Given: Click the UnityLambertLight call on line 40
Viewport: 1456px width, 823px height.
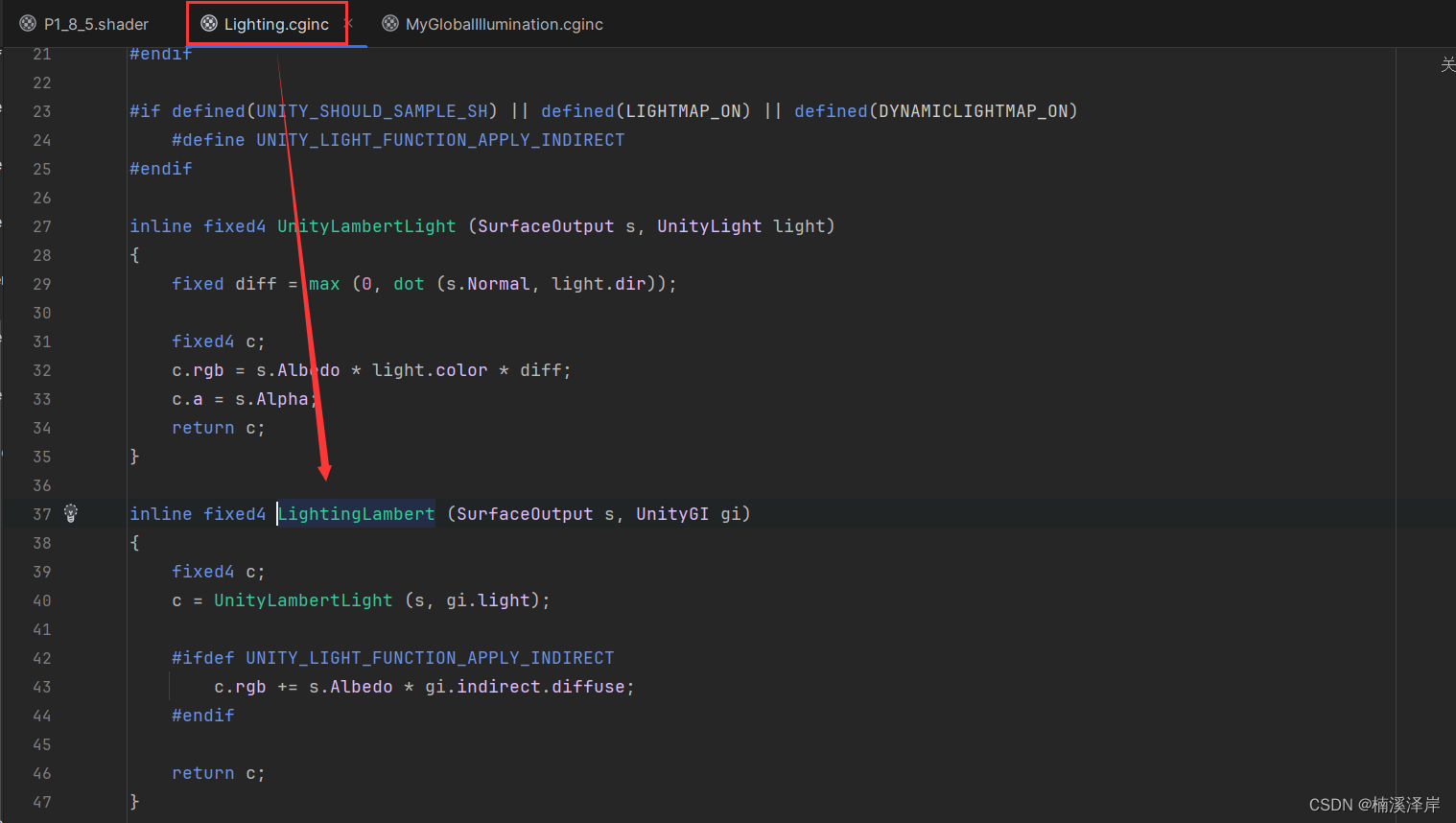Looking at the screenshot, I should tap(303, 600).
